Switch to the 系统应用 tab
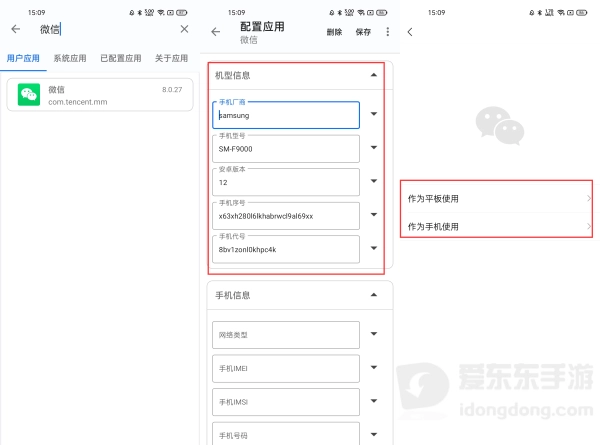Screen dimensions: 600x445 point(70,58)
